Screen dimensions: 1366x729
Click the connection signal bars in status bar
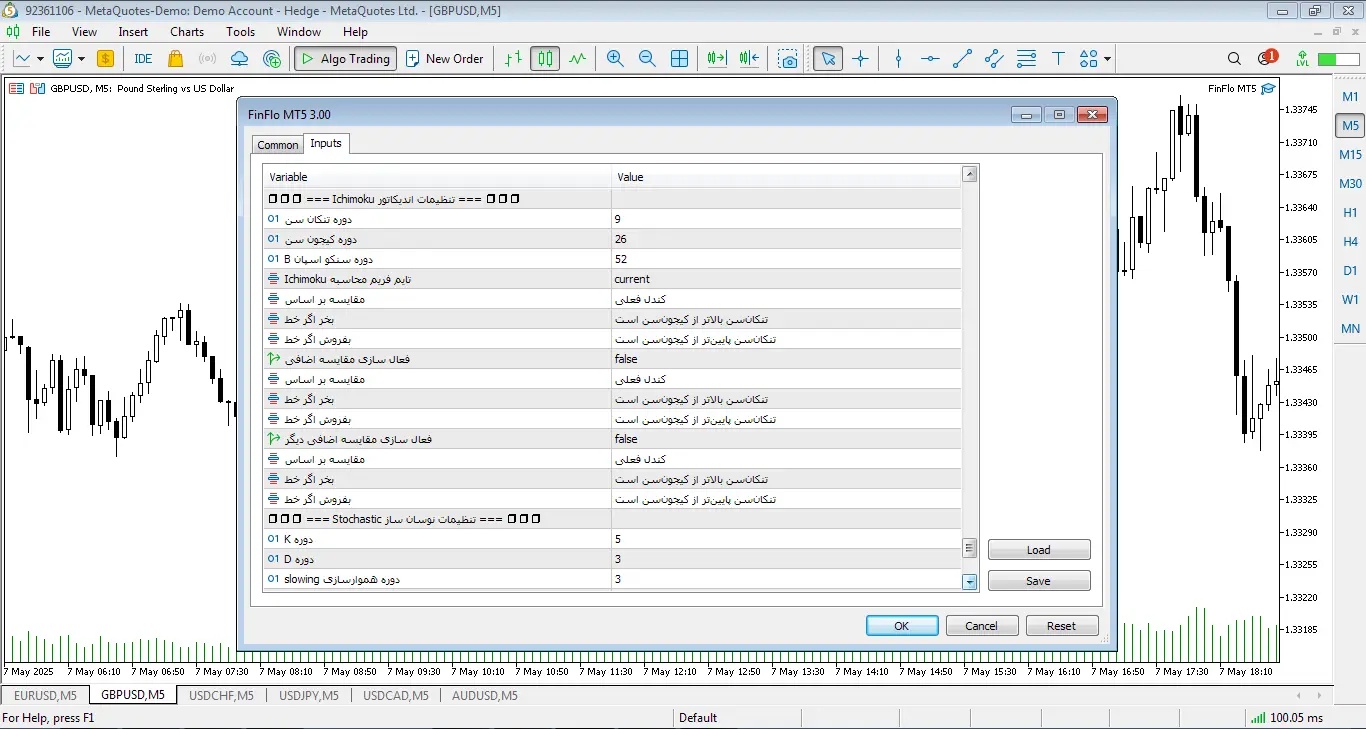click(x=1257, y=717)
